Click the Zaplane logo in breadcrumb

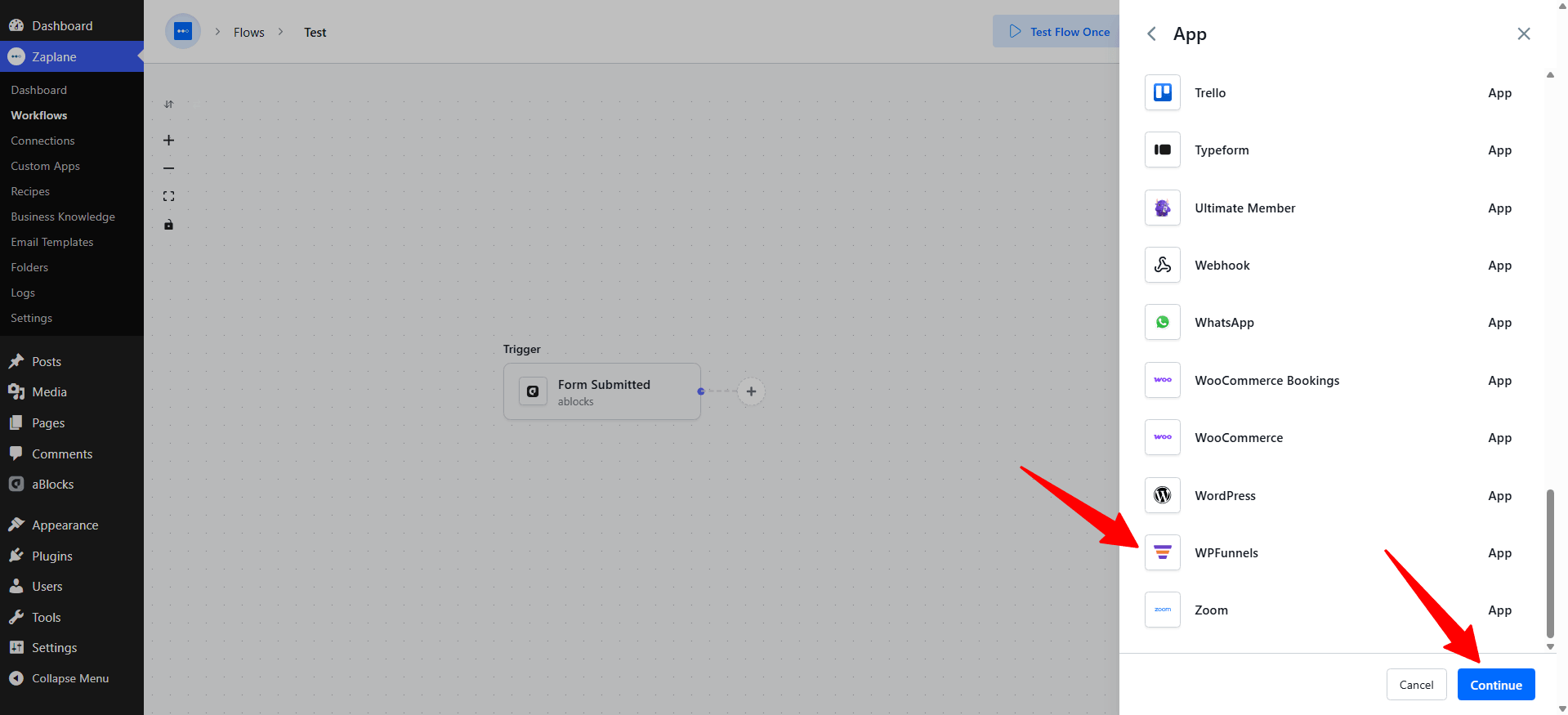pyautogui.click(x=183, y=31)
